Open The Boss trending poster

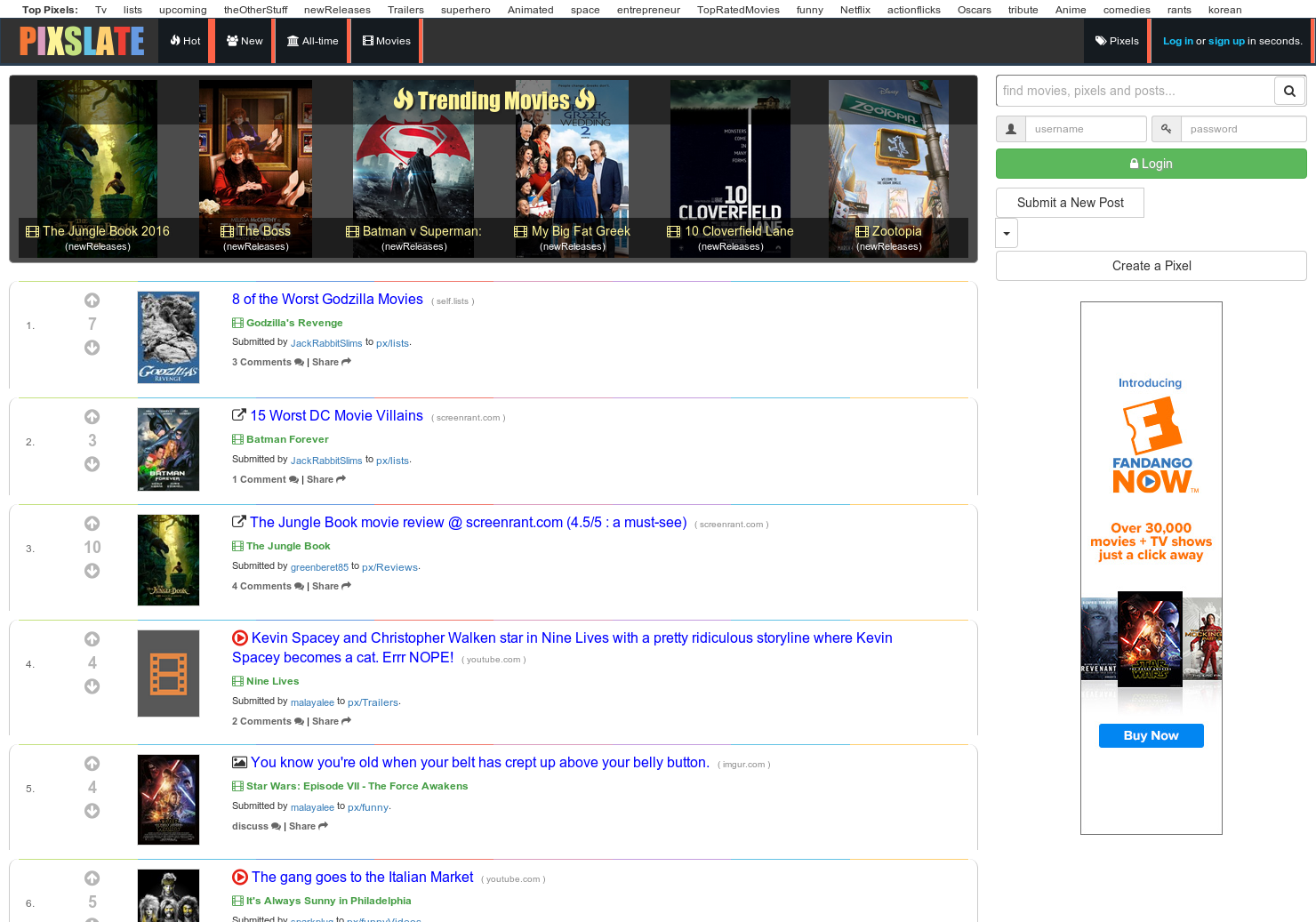(x=255, y=169)
